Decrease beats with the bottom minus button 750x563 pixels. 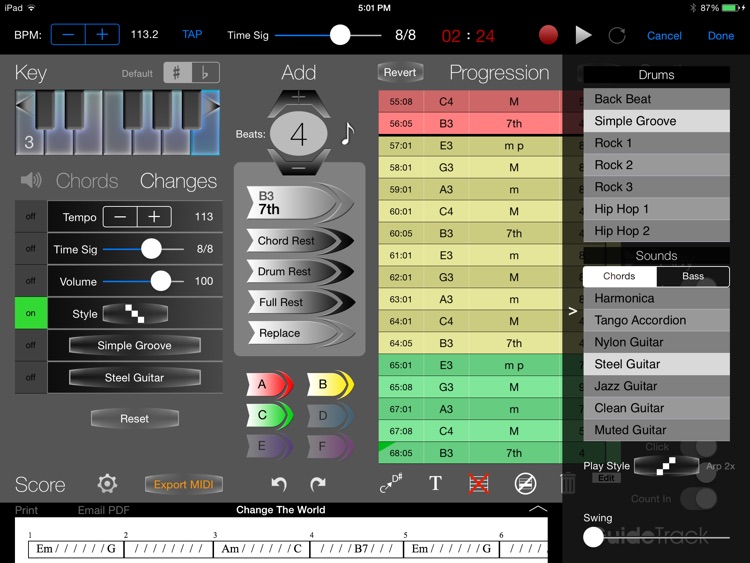[298, 165]
